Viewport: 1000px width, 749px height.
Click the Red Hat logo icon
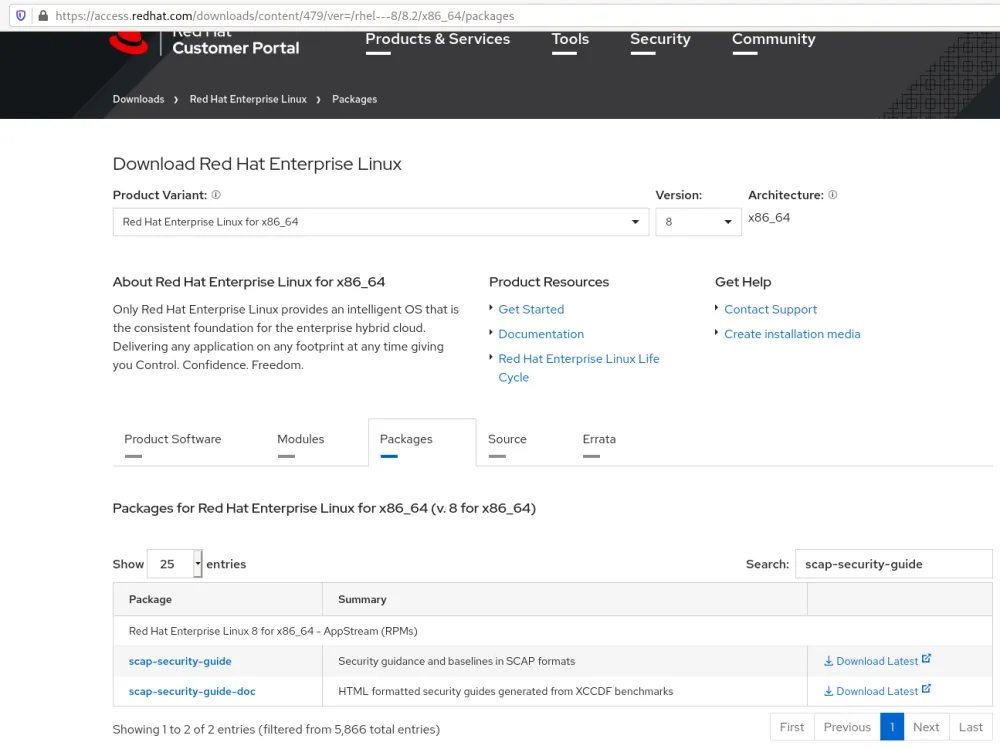pyautogui.click(x=128, y=42)
